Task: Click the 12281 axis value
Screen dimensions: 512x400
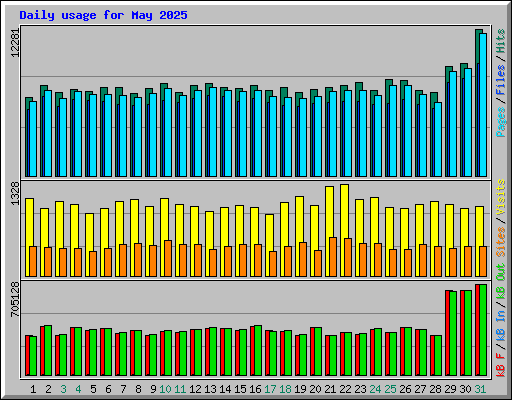Action: [15, 43]
